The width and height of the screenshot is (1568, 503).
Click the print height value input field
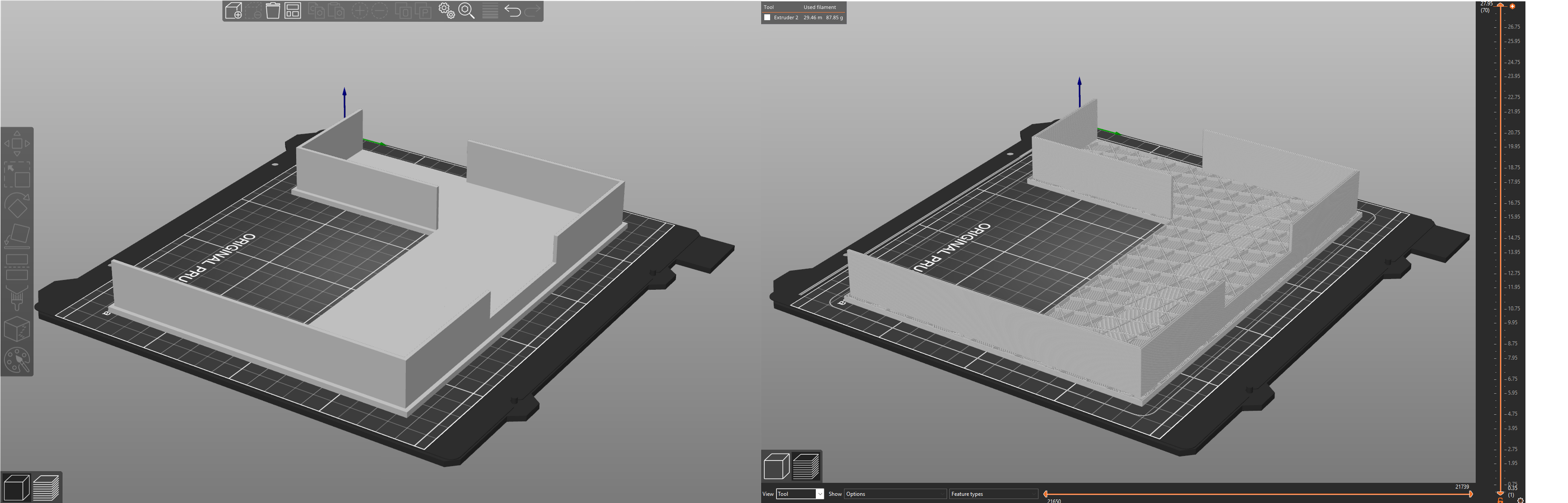[x=1488, y=4]
